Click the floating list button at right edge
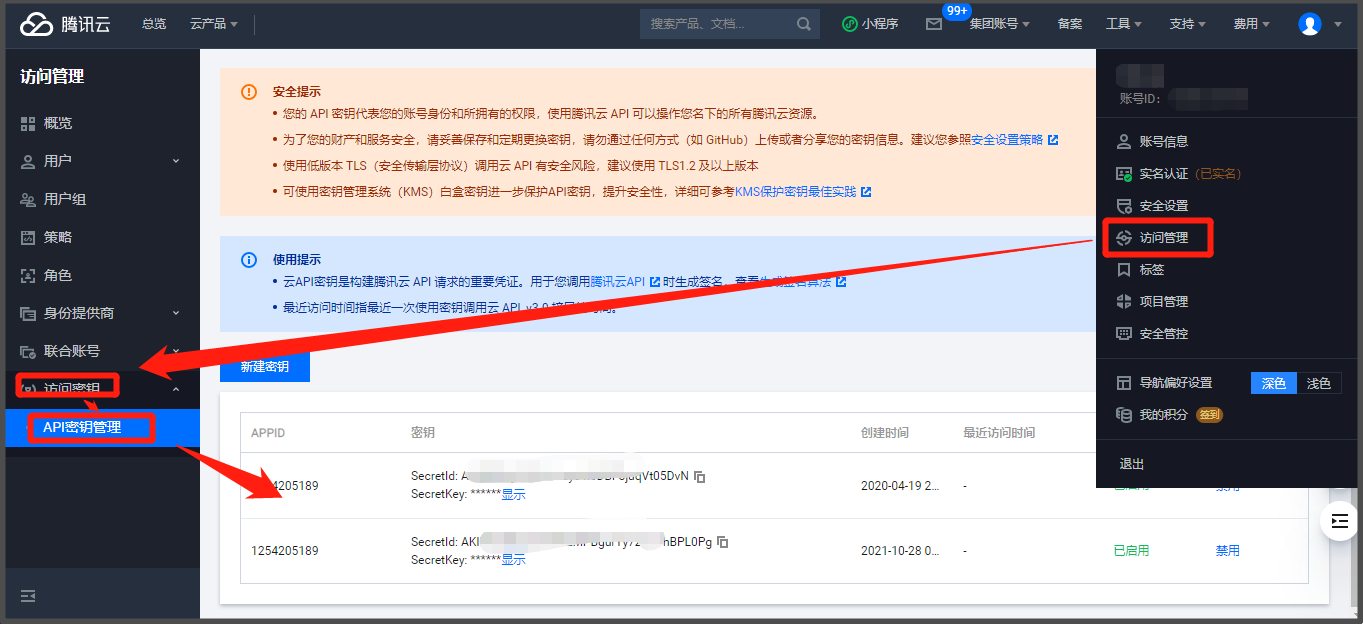 1340,521
